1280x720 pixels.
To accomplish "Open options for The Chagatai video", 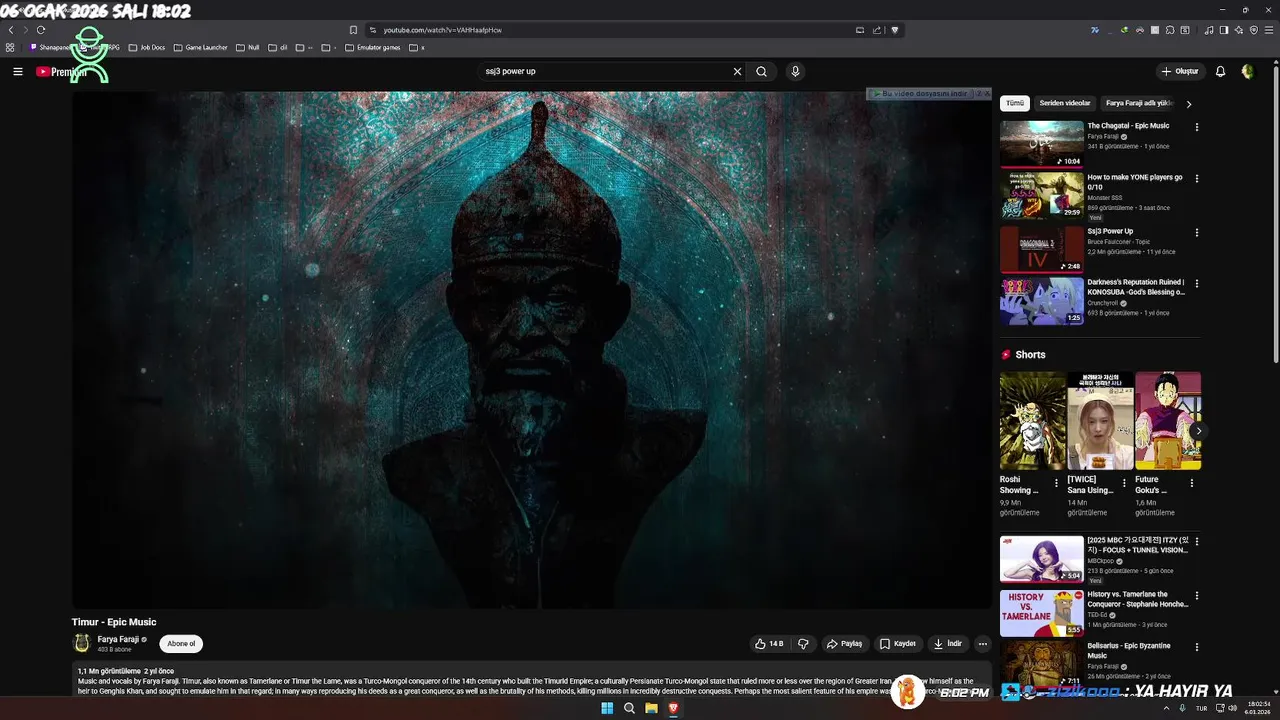I will 1196,127.
